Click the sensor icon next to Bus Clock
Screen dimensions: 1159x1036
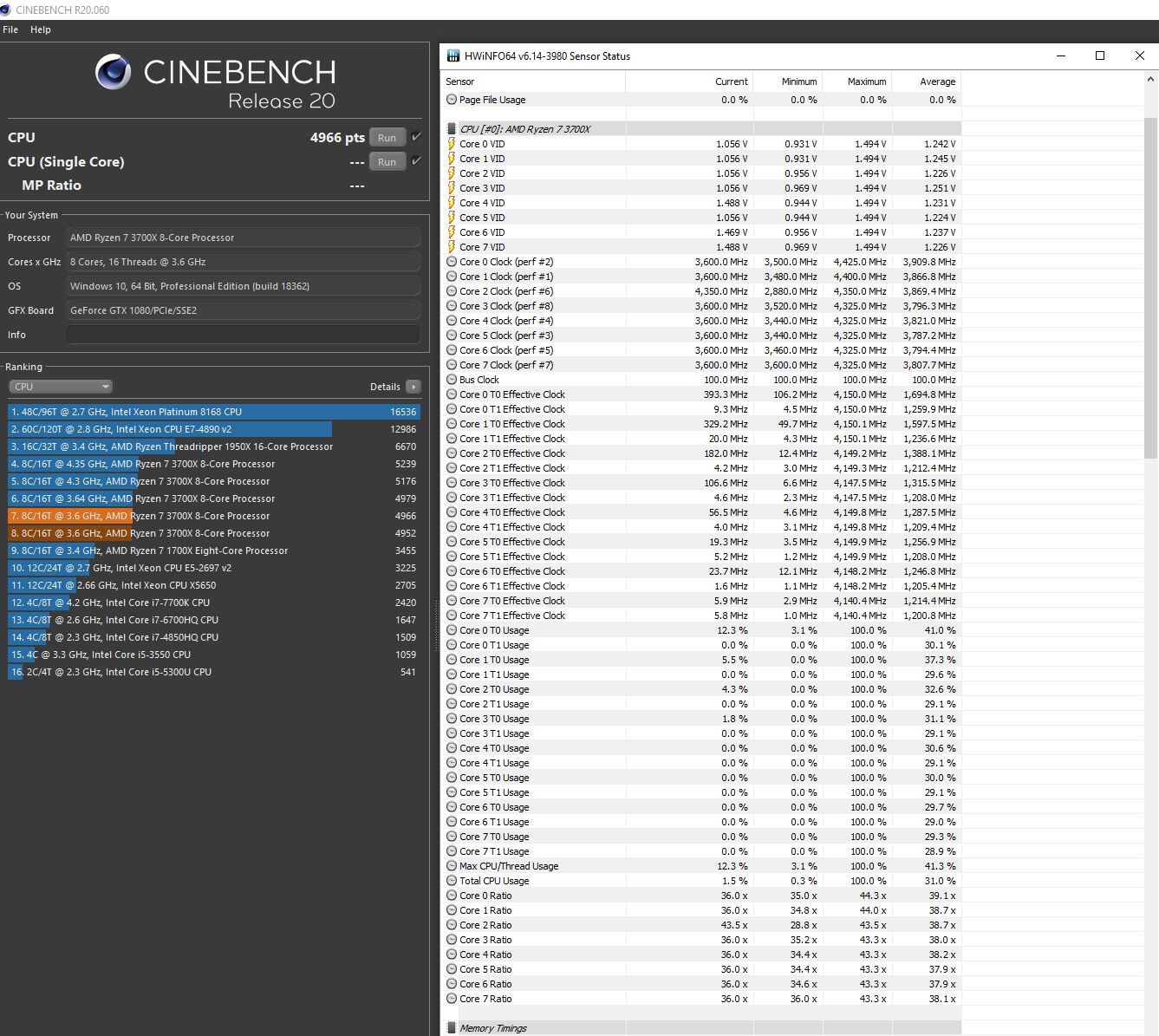[x=451, y=380]
